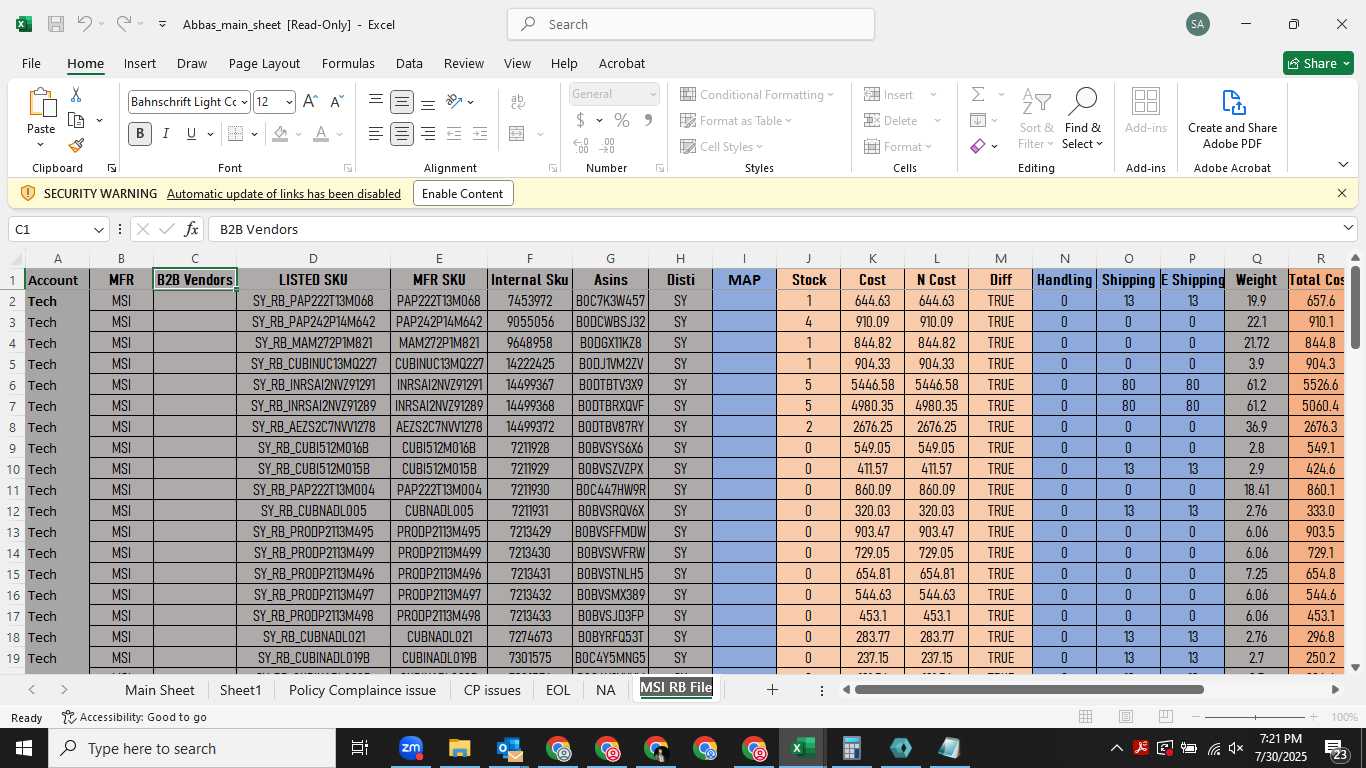Click the Percent Style icon
This screenshot has width=1366, height=768.
click(622, 120)
